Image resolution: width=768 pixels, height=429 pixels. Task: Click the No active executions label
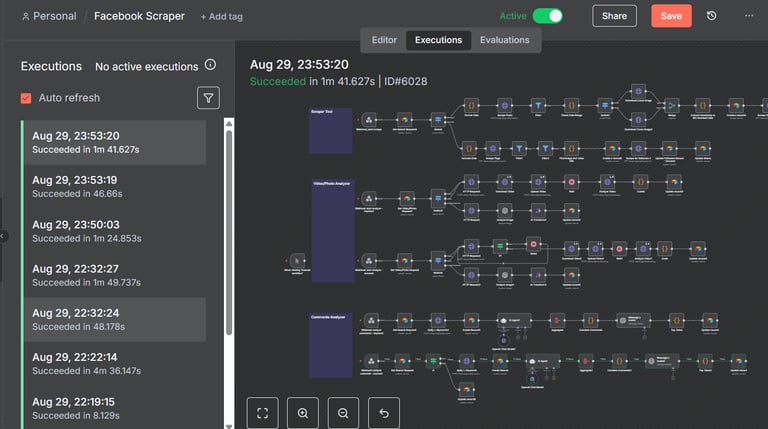pyautogui.click(x=146, y=67)
